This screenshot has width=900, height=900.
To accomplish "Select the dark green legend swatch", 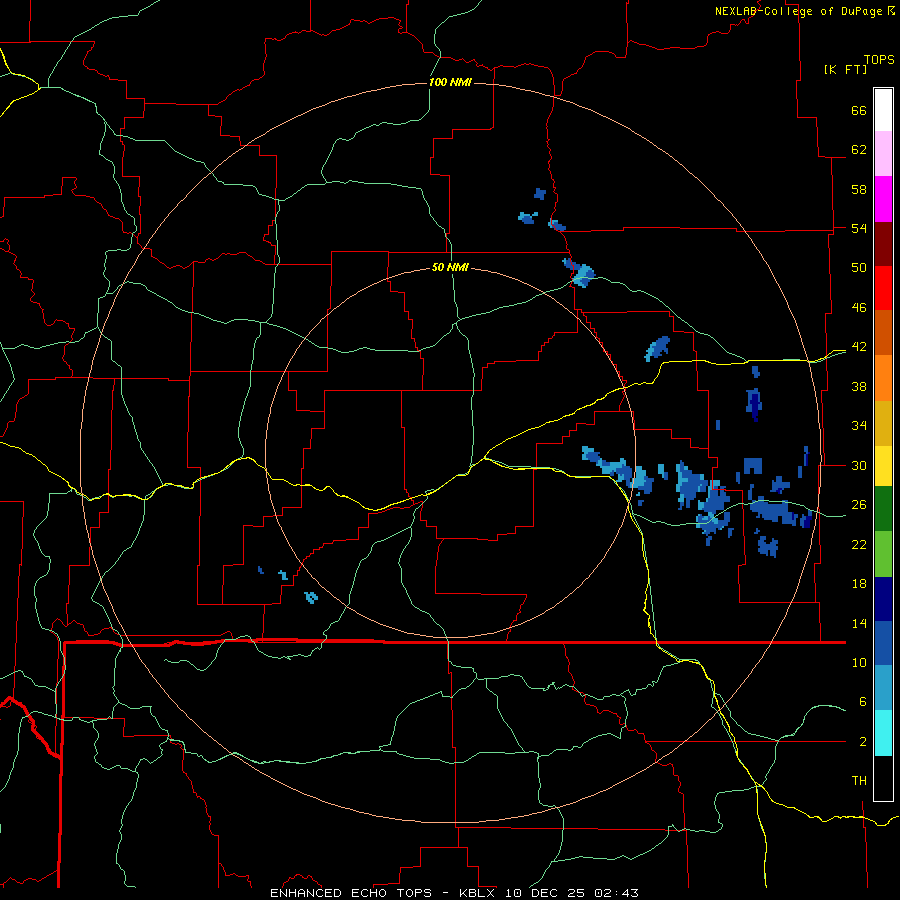I will click(x=883, y=509).
